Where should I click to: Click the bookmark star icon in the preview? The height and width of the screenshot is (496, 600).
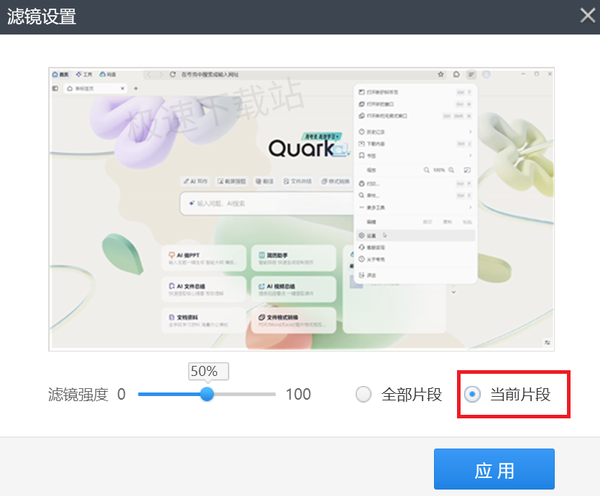pos(441,74)
